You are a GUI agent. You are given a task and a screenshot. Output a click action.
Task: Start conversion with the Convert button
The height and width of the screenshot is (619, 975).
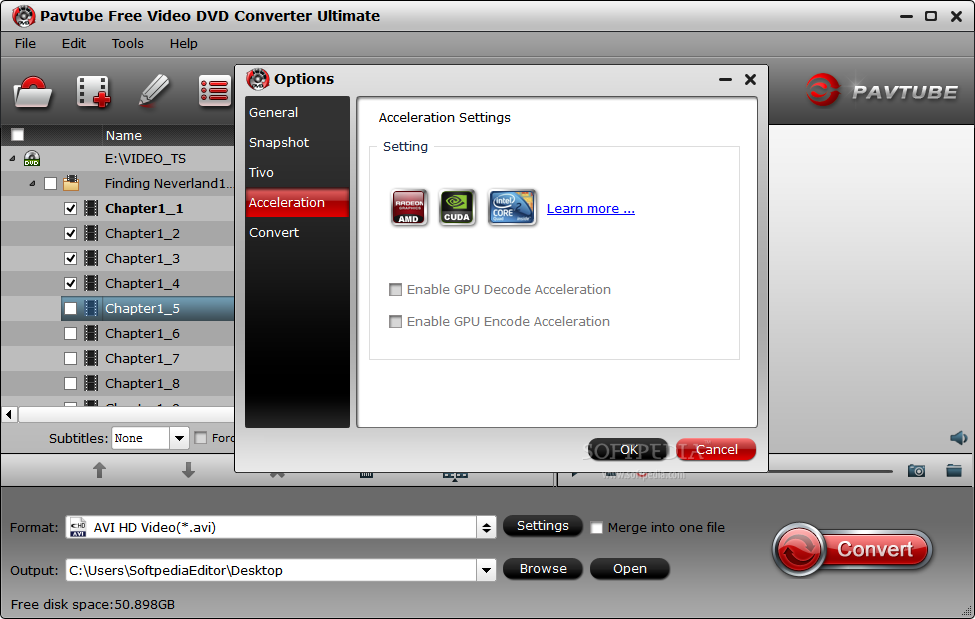pos(854,549)
